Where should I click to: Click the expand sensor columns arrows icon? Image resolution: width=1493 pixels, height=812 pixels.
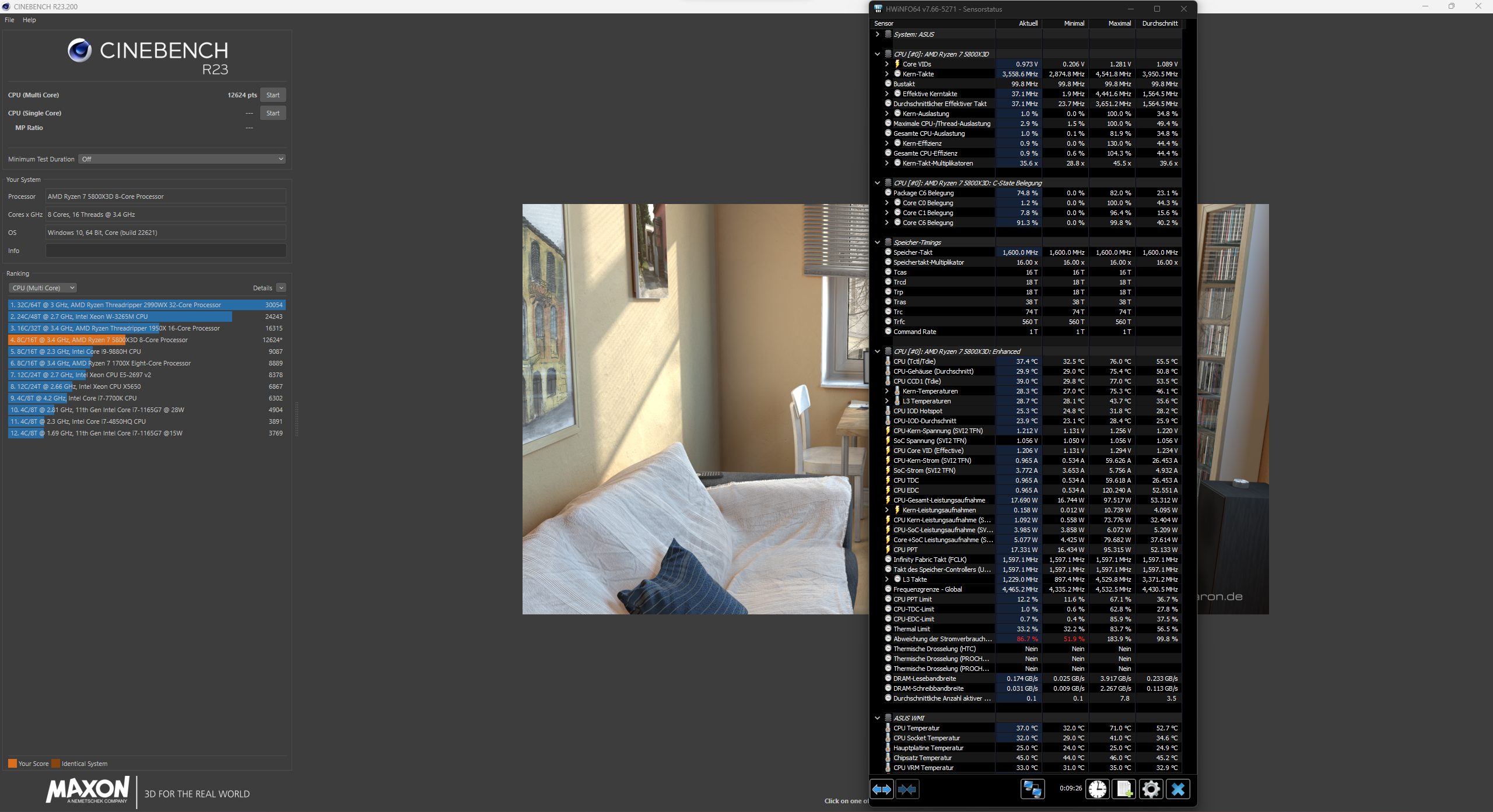coord(881,789)
